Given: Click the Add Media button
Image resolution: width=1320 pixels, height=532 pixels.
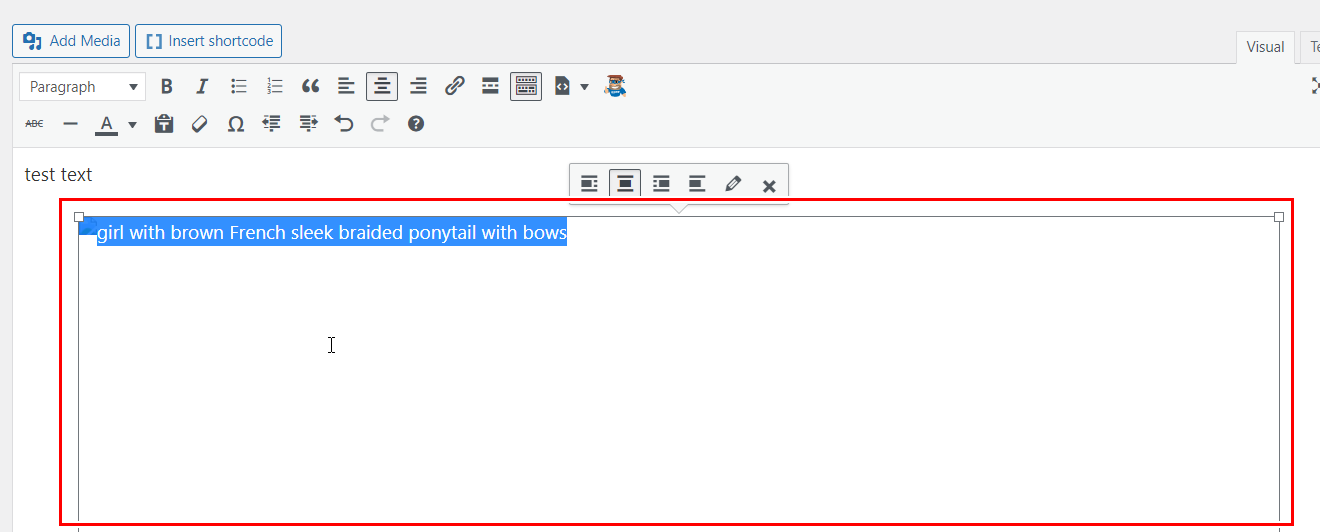Looking at the screenshot, I should pos(71,41).
